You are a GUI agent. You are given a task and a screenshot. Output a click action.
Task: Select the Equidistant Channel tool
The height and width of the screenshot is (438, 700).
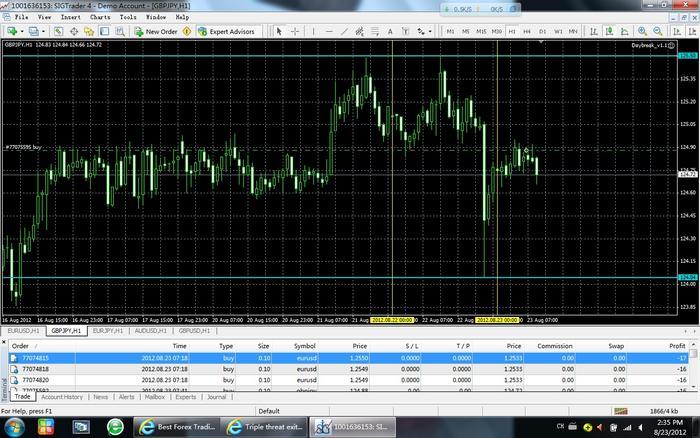click(359, 31)
